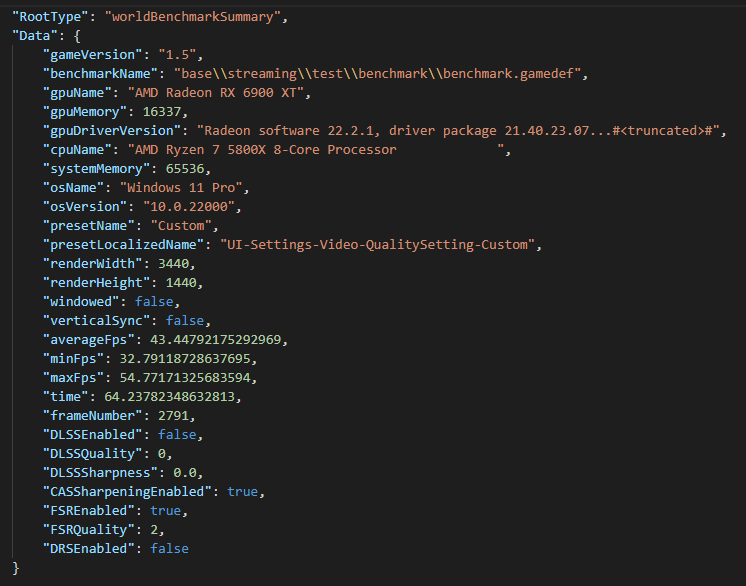This screenshot has width=746, height=586.
Task: Select "AMD Radeon RX 6900 XT" value
Action: [x=216, y=93]
